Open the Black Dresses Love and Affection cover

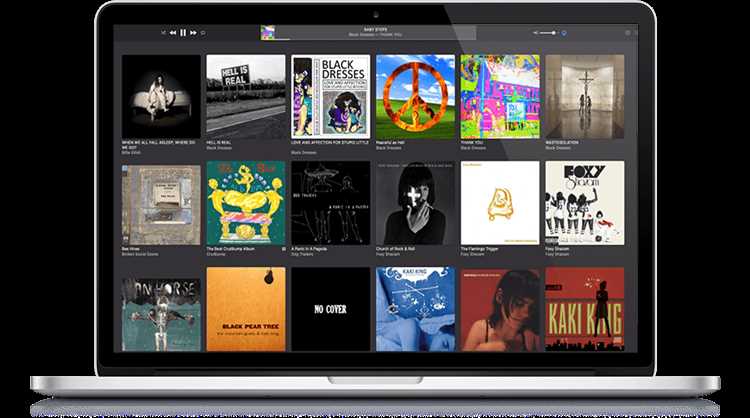pyautogui.click(x=331, y=97)
